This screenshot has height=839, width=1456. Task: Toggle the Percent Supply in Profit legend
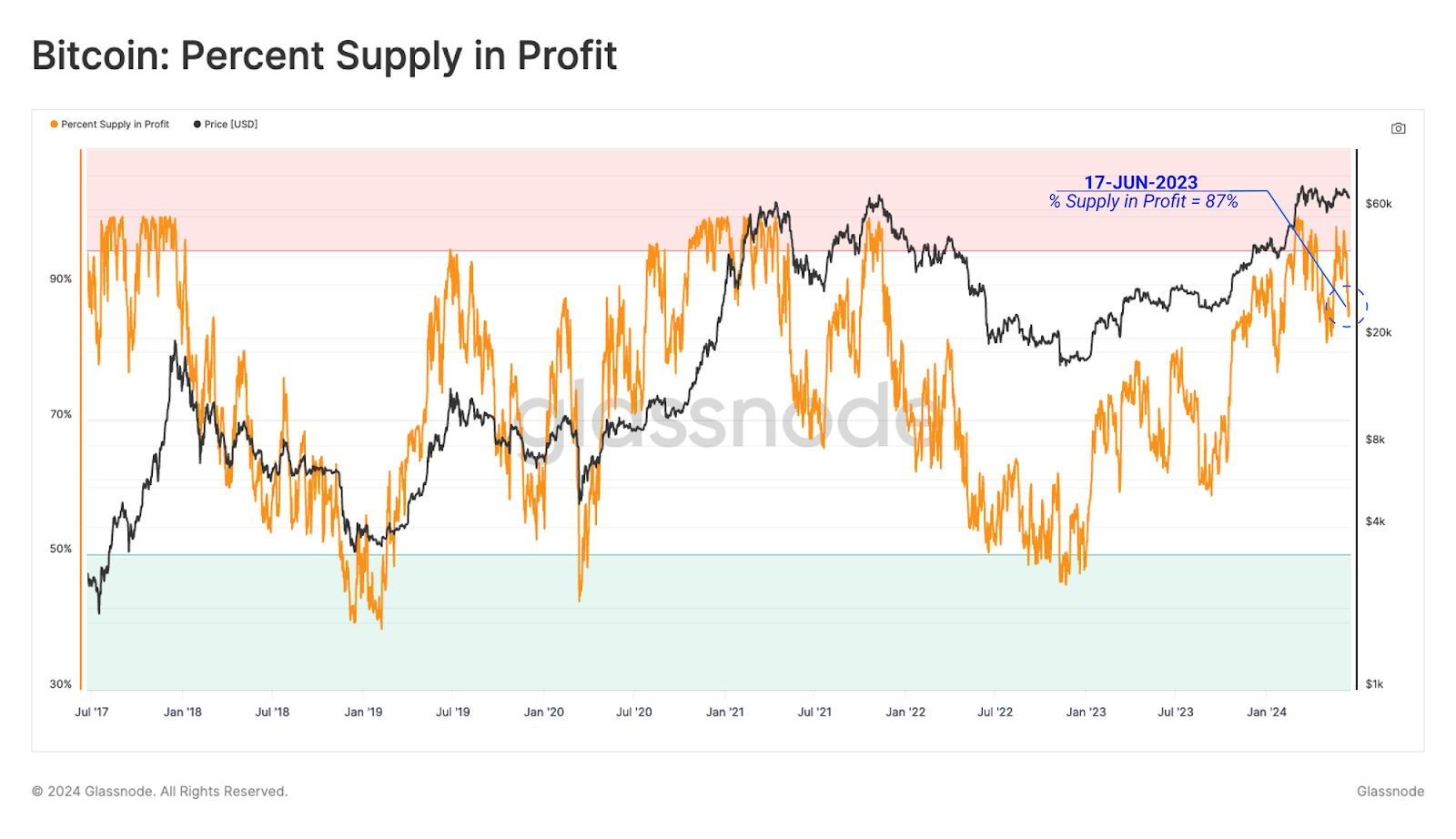click(x=109, y=125)
